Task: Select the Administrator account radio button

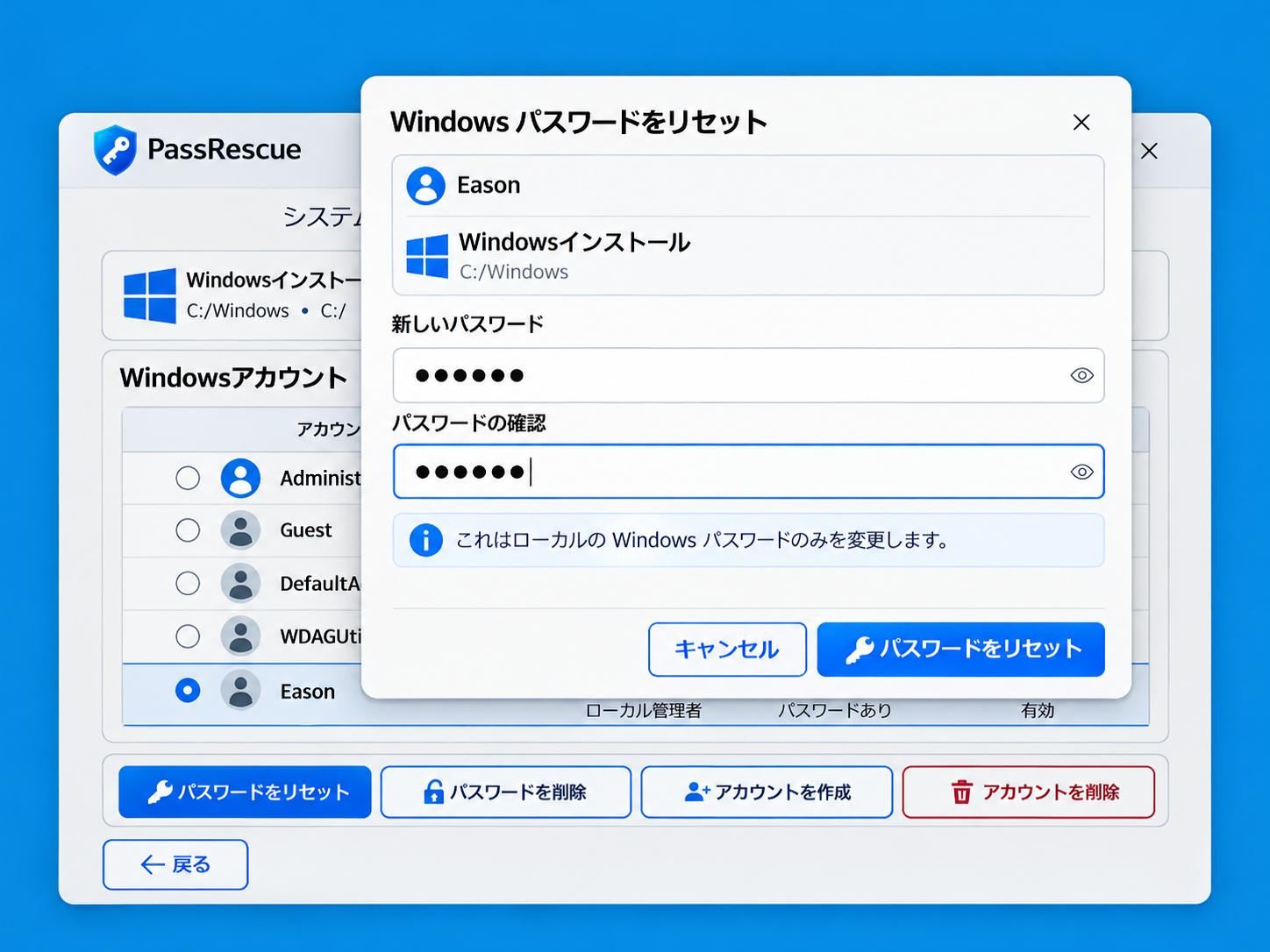Action: [x=188, y=478]
